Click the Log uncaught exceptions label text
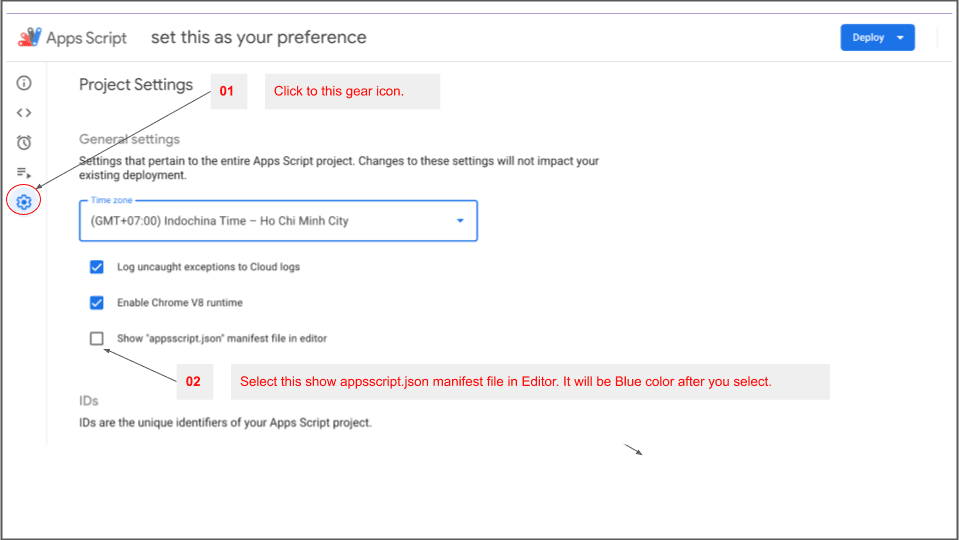 [208, 267]
